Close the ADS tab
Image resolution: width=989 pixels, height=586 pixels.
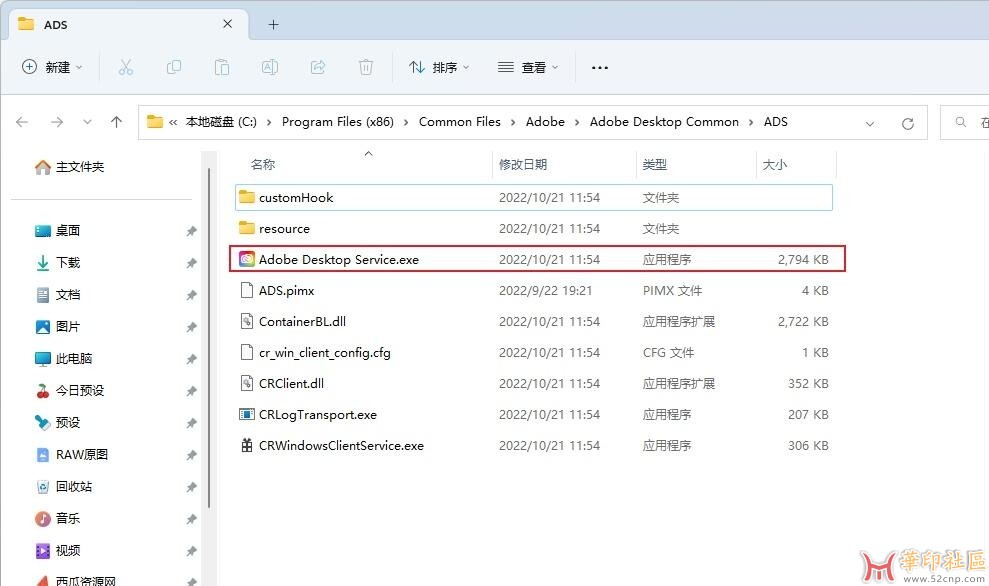coord(228,24)
